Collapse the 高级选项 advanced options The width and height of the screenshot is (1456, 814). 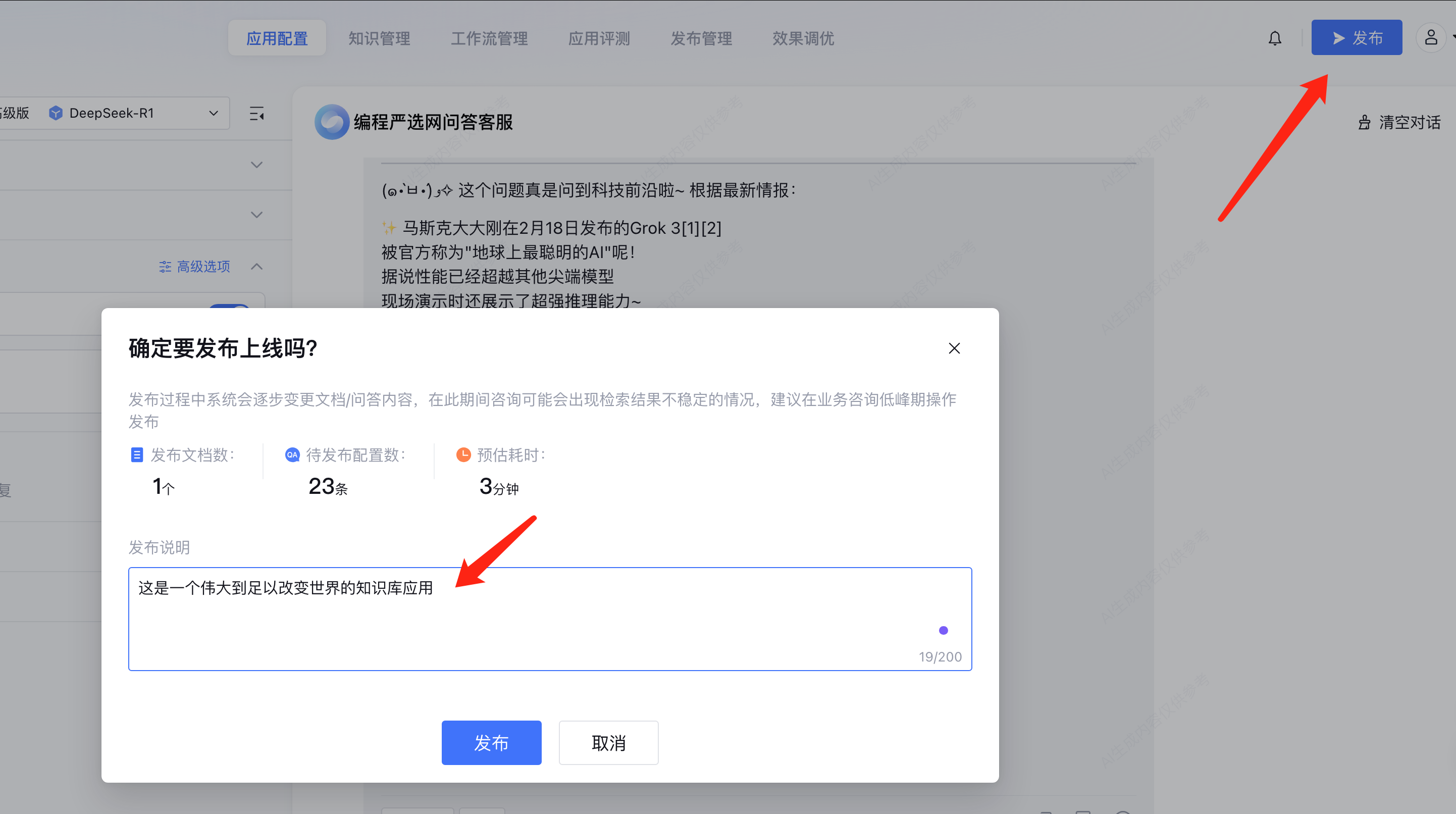click(x=256, y=266)
